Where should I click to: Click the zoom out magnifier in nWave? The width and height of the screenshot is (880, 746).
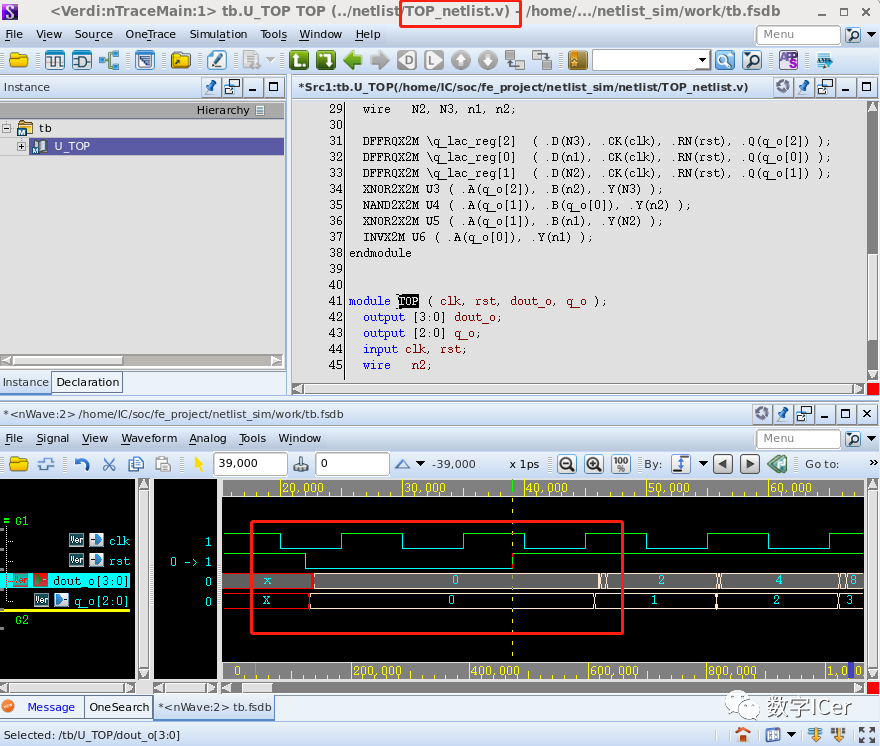[567, 464]
